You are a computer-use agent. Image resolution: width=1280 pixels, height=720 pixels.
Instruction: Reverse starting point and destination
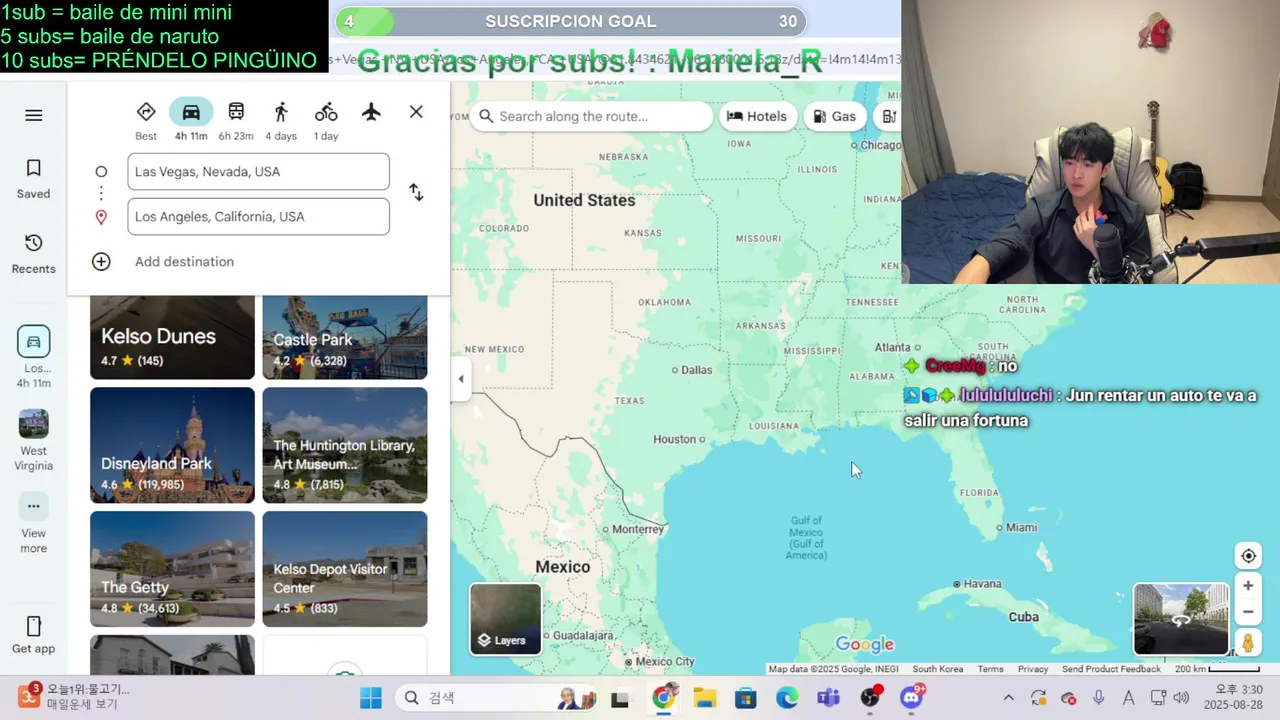pos(416,193)
